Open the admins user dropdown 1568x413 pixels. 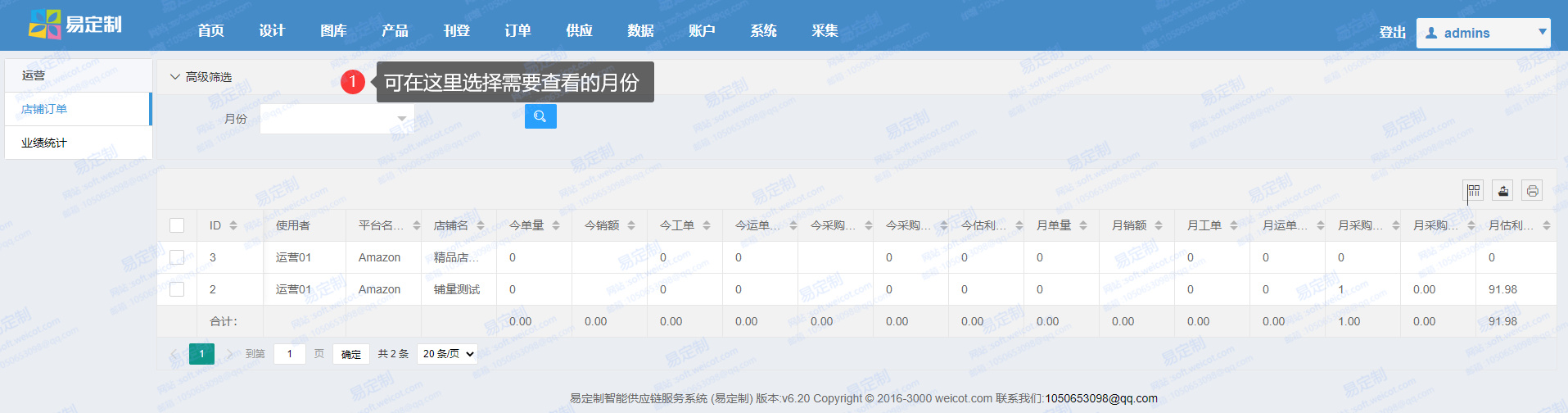[x=1483, y=33]
